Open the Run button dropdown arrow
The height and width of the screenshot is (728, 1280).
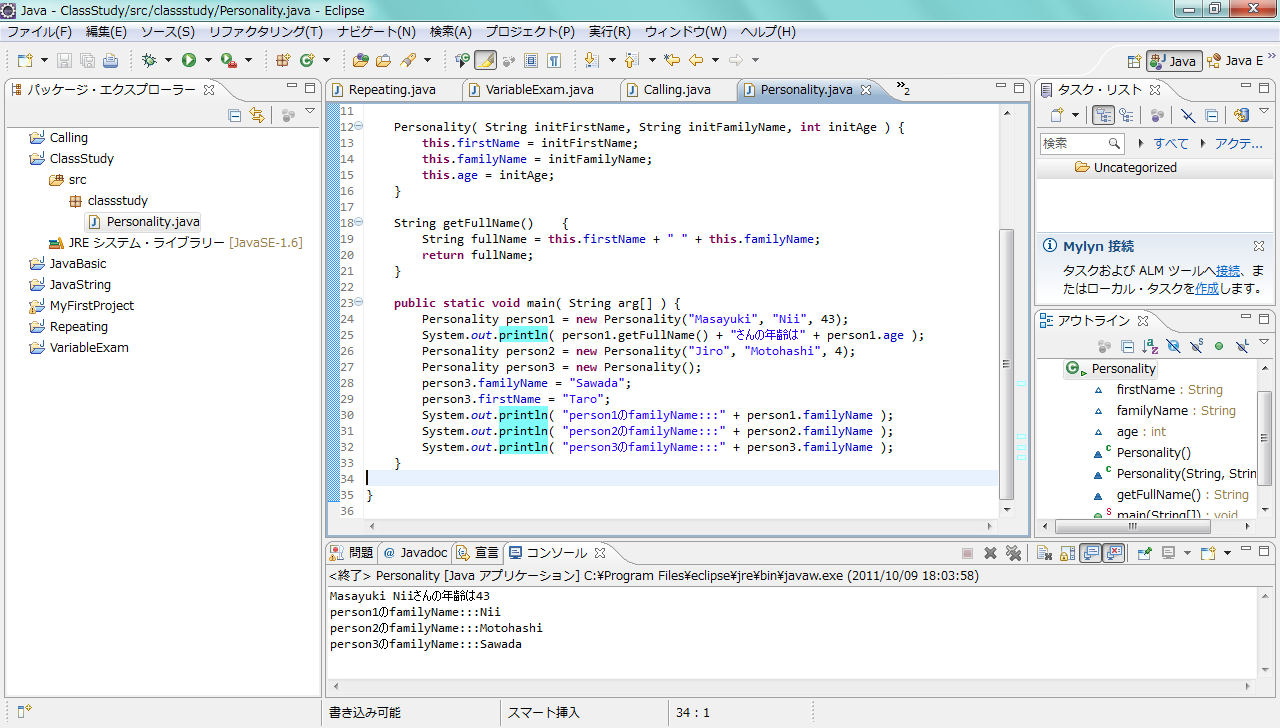pos(207,61)
